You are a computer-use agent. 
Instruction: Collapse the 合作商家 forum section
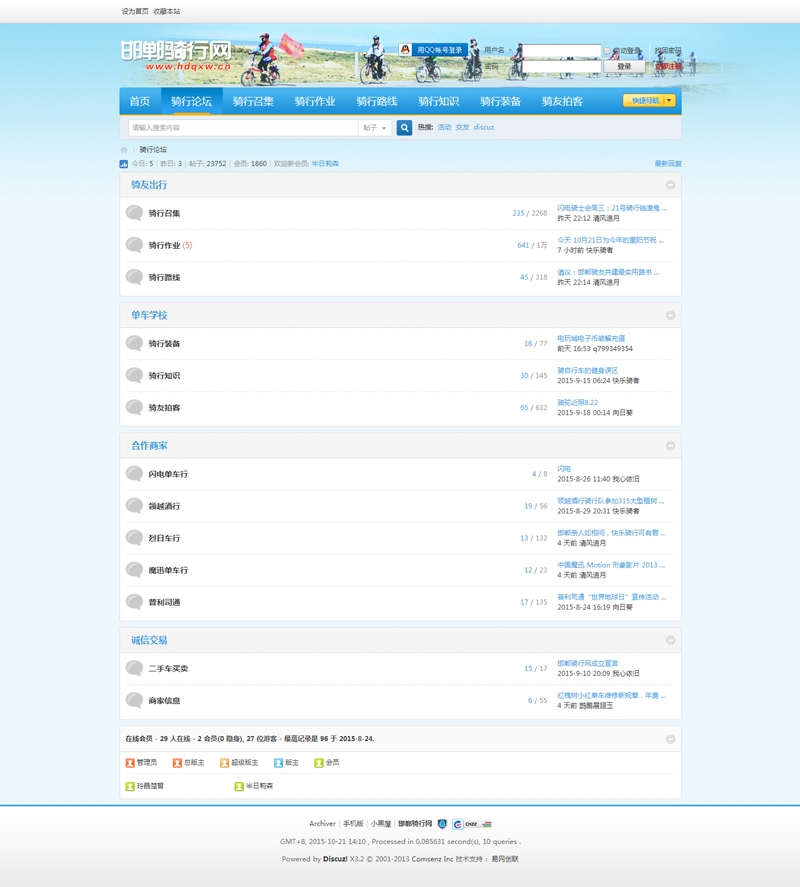click(x=671, y=446)
